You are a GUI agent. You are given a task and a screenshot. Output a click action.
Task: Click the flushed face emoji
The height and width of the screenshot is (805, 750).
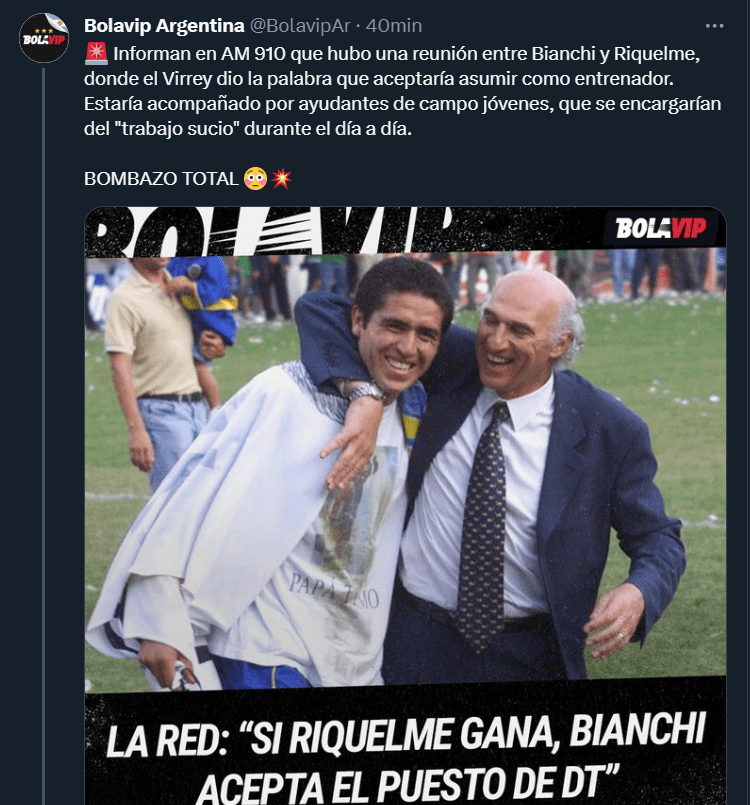pos(256,179)
